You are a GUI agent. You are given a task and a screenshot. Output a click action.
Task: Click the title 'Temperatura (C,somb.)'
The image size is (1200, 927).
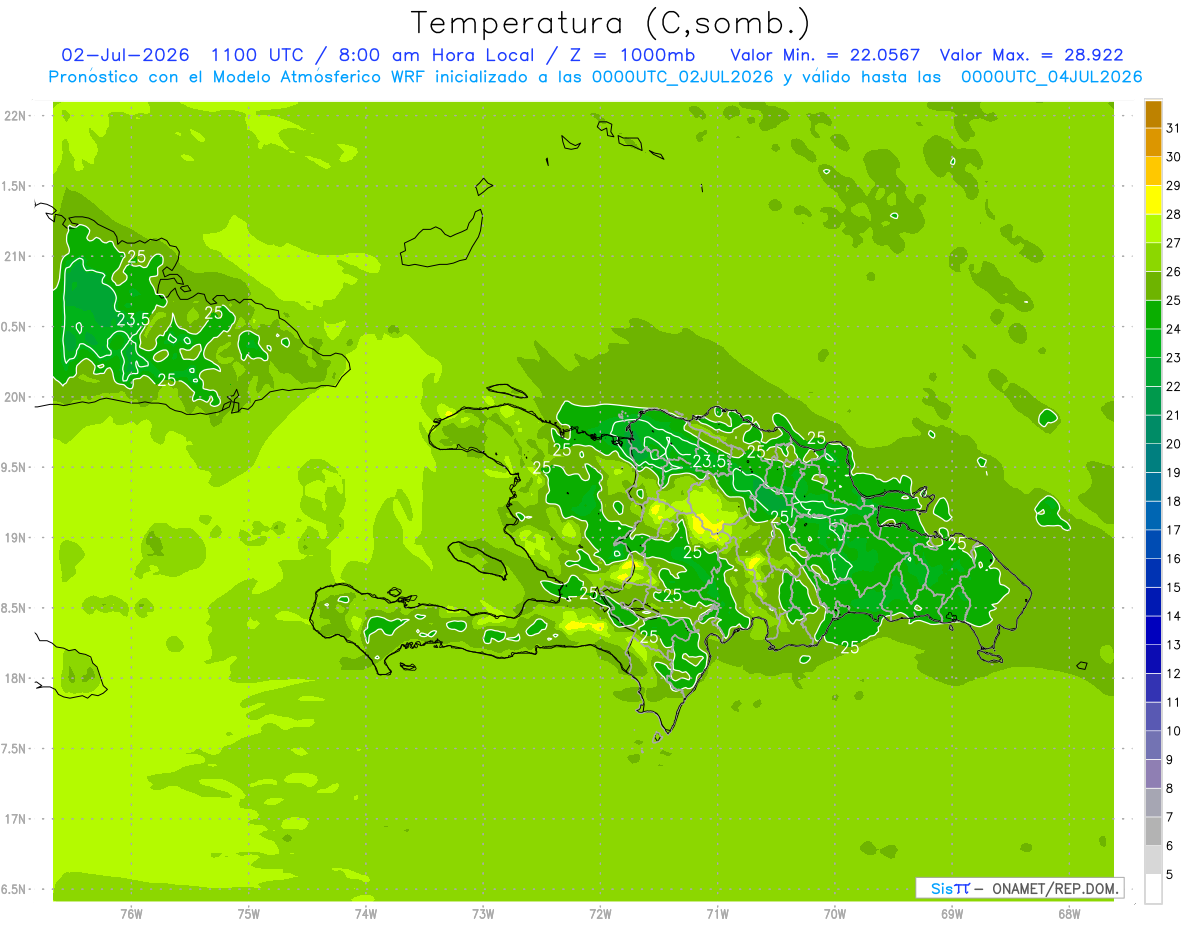pyautogui.click(x=611, y=22)
